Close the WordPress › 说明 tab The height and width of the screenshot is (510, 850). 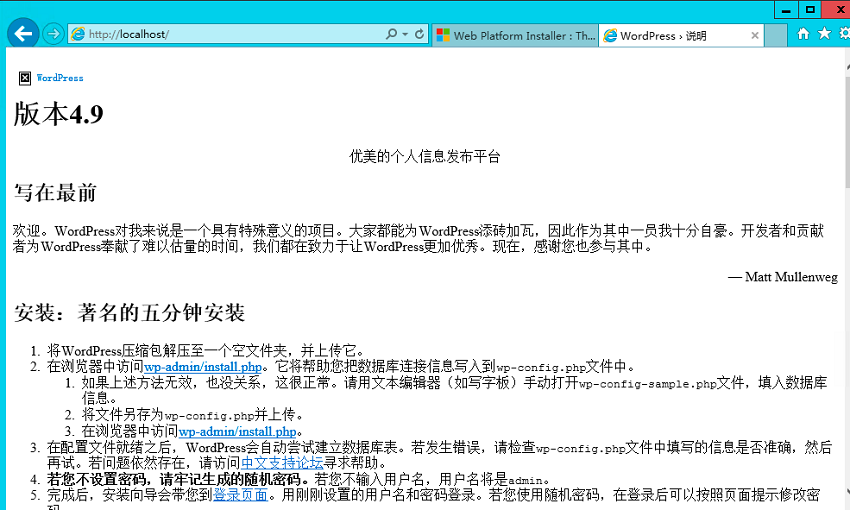click(x=755, y=36)
